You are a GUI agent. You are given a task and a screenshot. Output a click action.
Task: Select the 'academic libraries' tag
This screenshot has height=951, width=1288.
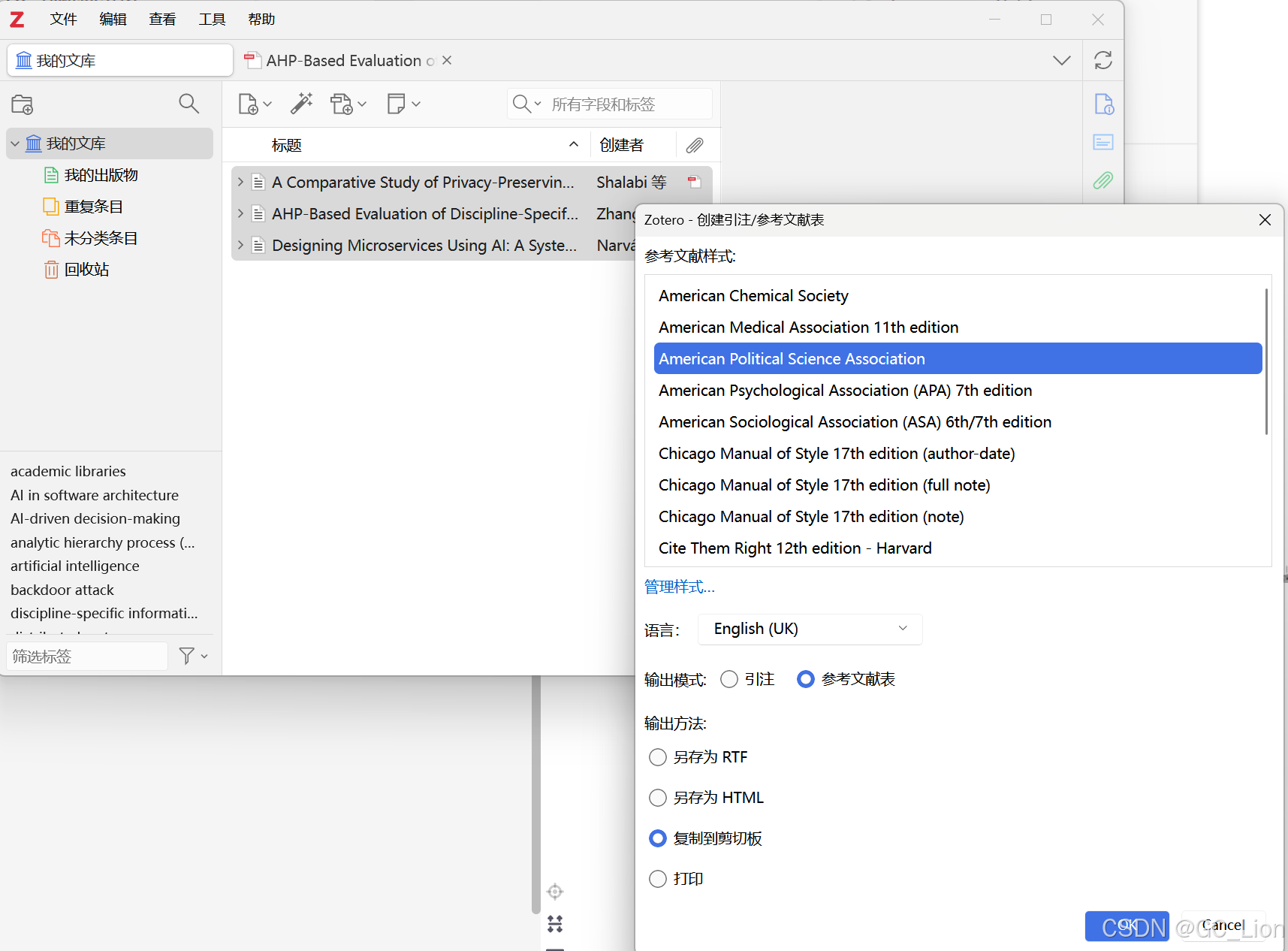[68, 471]
